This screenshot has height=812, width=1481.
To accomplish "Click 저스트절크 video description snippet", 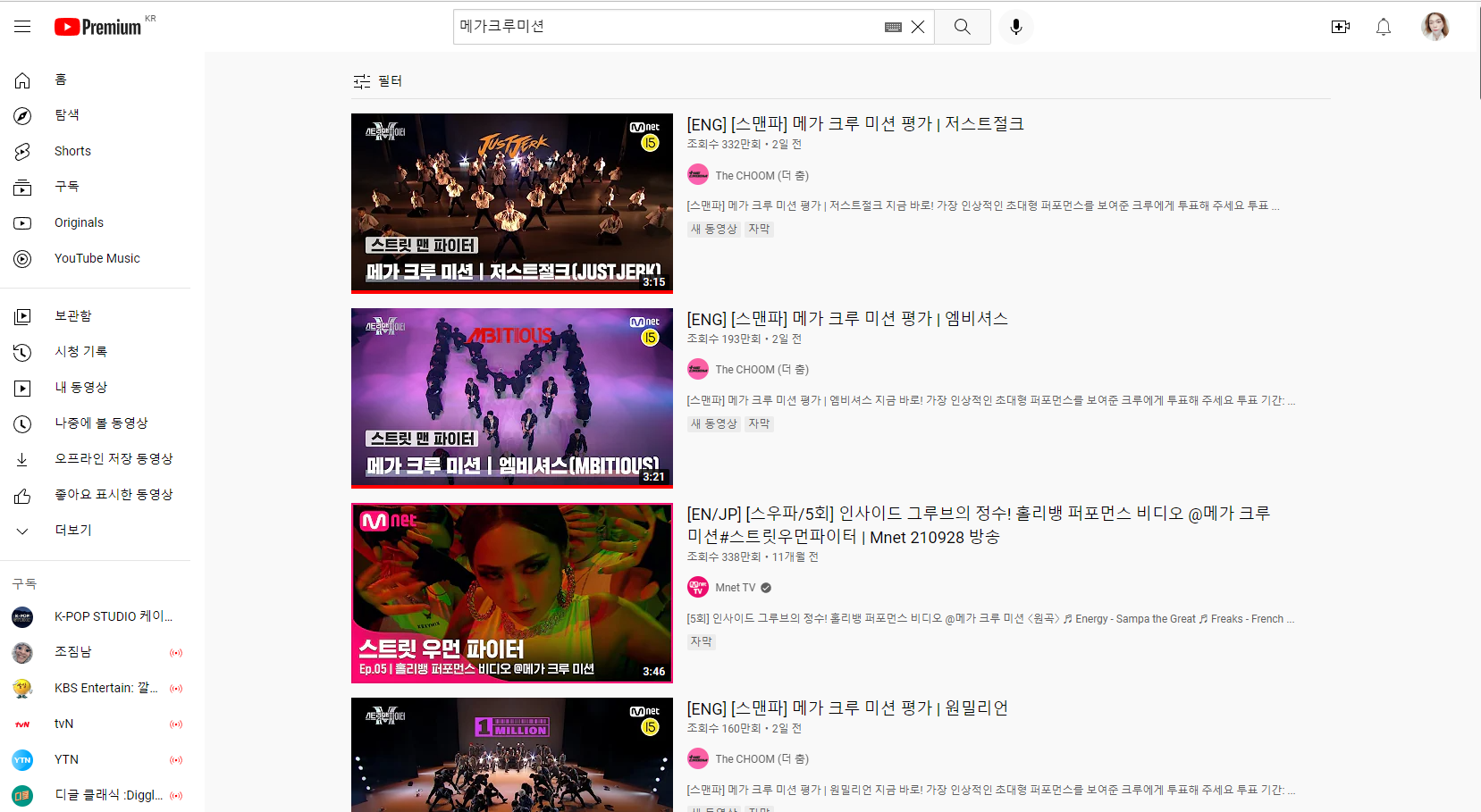I will (983, 205).
